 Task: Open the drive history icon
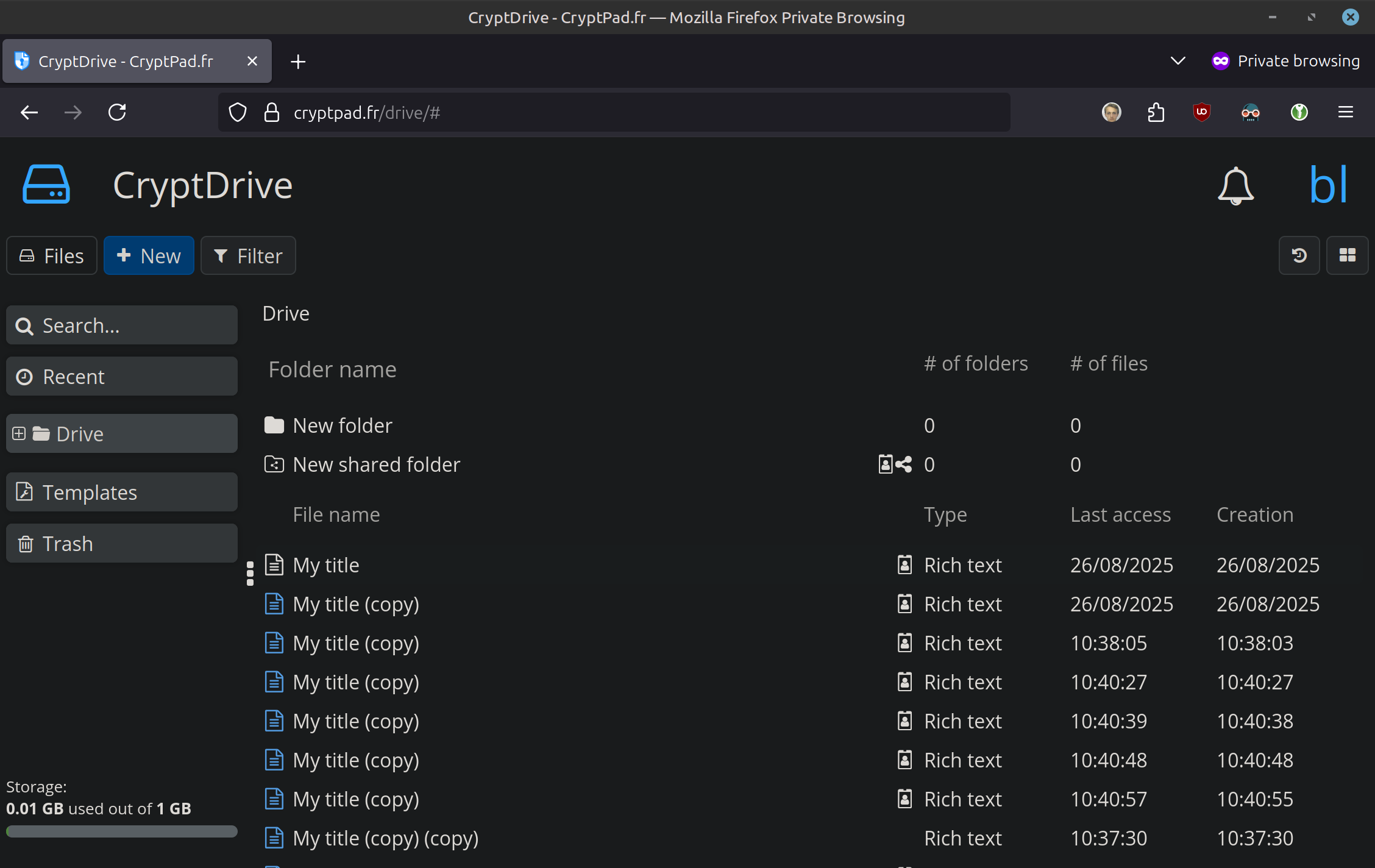tap(1299, 255)
